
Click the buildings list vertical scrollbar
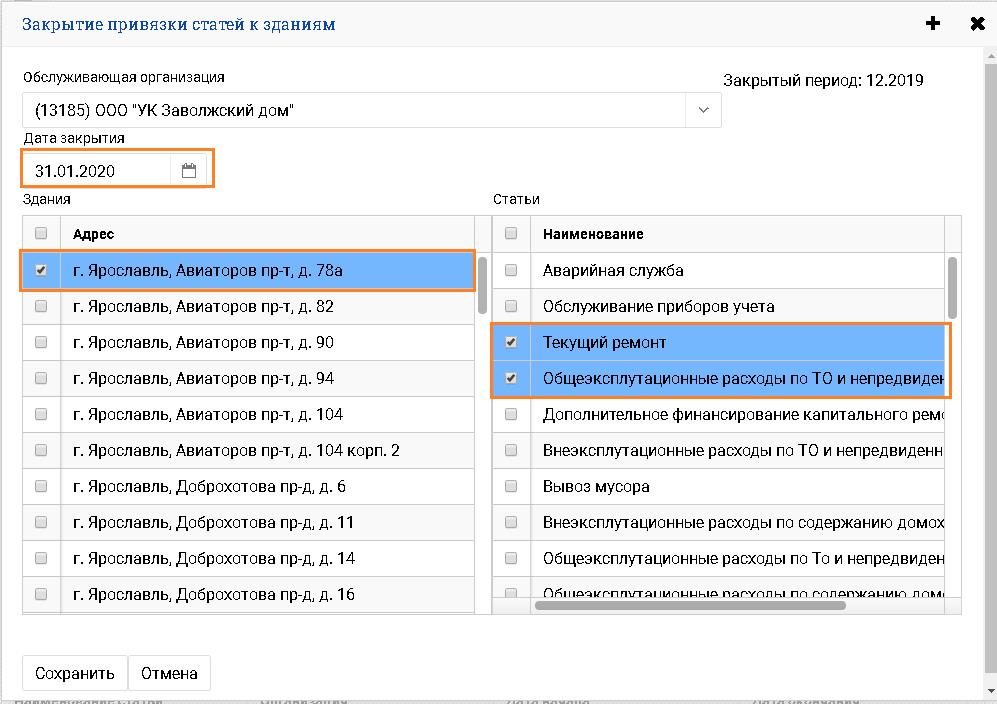pyautogui.click(x=482, y=285)
